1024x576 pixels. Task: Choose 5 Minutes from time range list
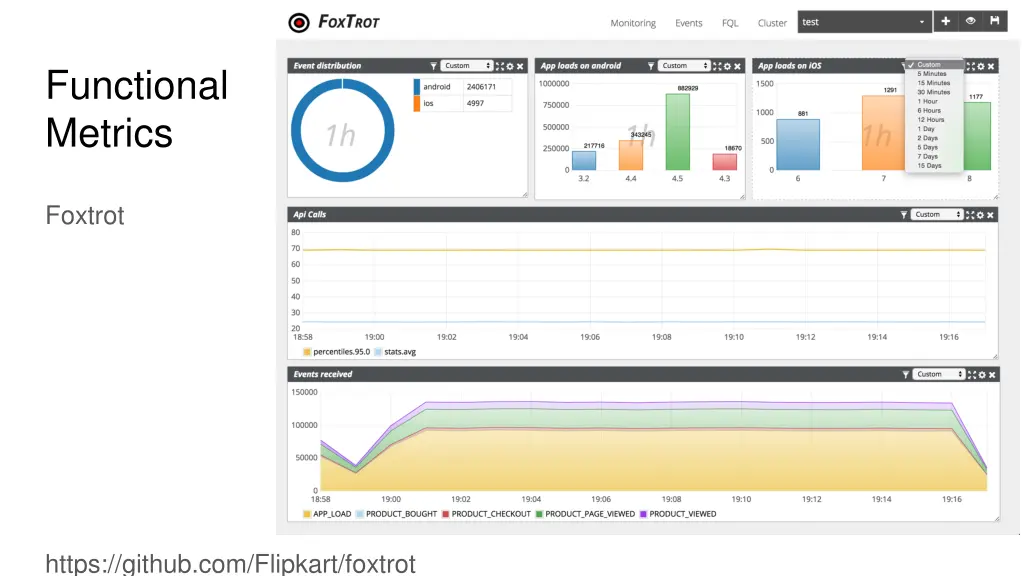[x=935, y=74]
